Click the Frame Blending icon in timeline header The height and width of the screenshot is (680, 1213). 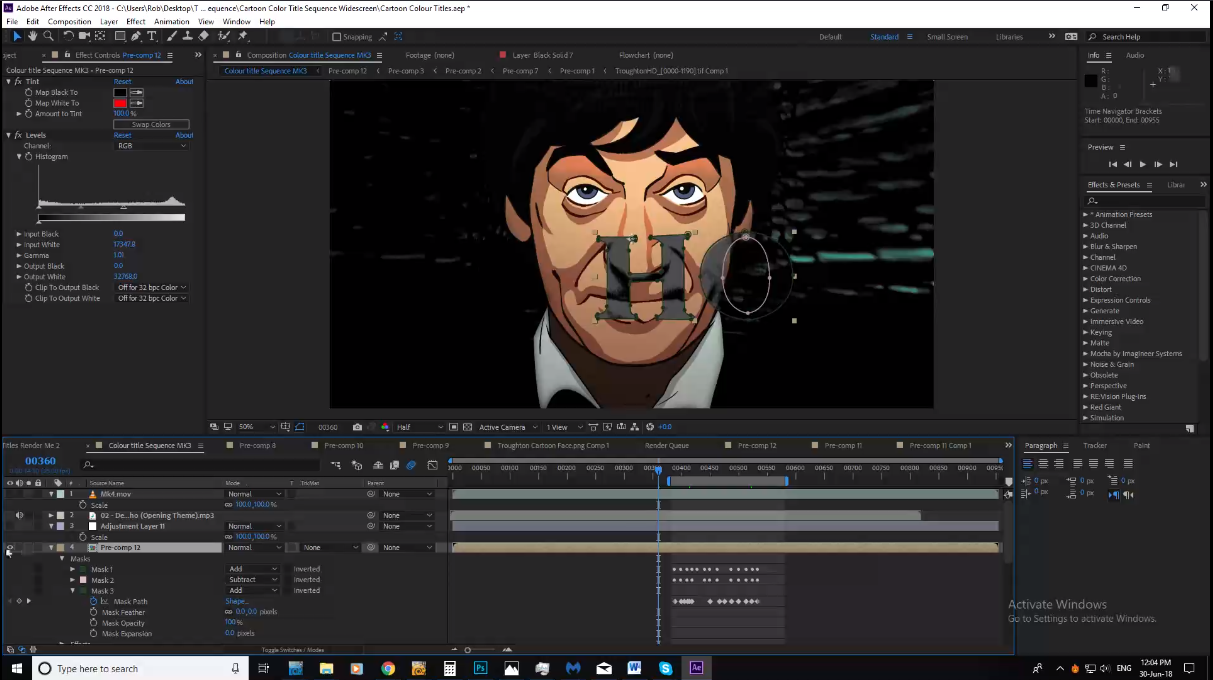394,465
